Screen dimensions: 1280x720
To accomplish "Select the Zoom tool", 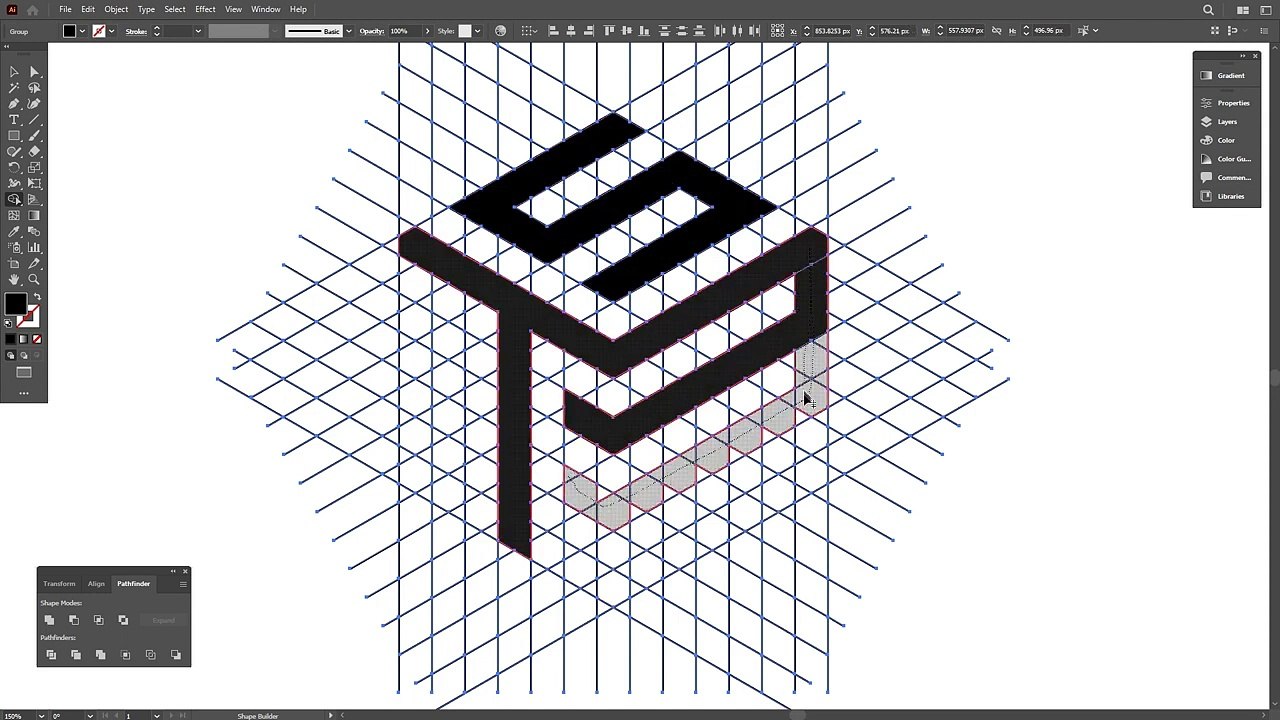I will point(34,280).
